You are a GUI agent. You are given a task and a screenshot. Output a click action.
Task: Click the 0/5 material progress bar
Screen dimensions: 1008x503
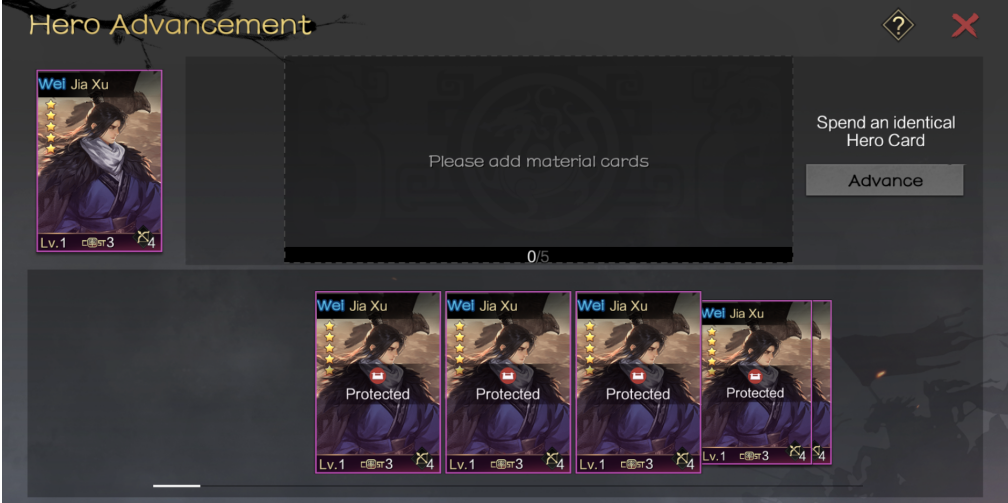point(538,255)
